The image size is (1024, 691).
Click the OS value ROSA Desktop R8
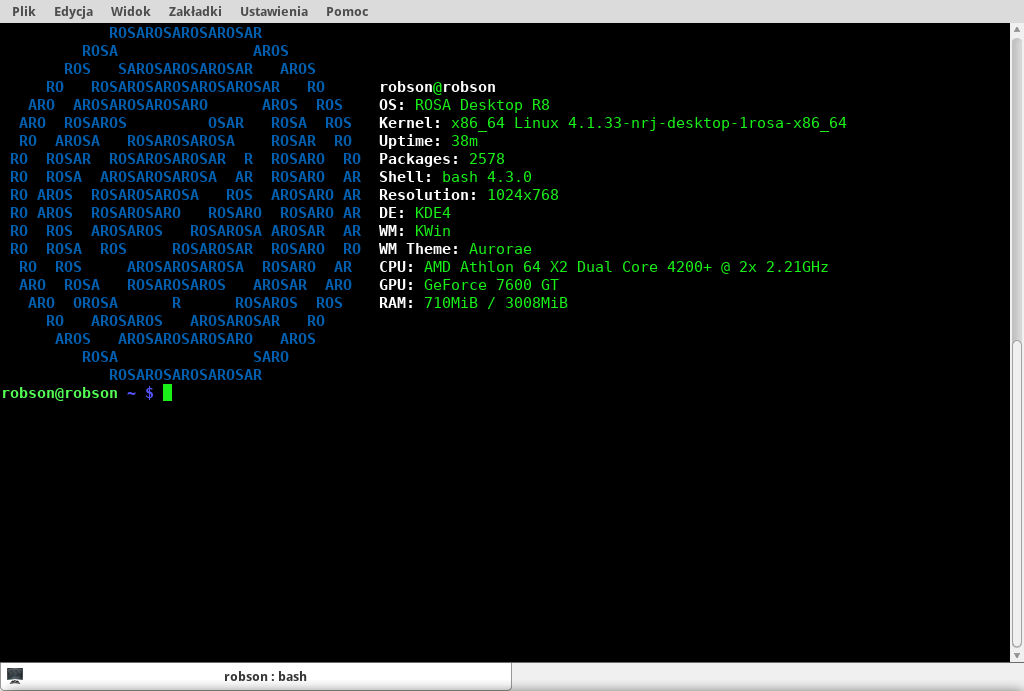pyautogui.click(x=482, y=105)
